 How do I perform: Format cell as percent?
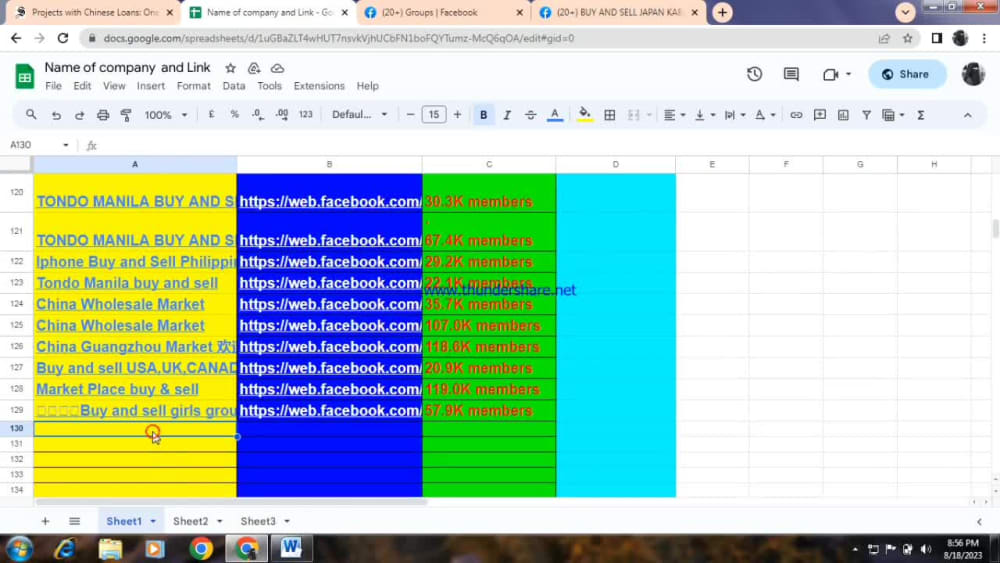[235, 115]
